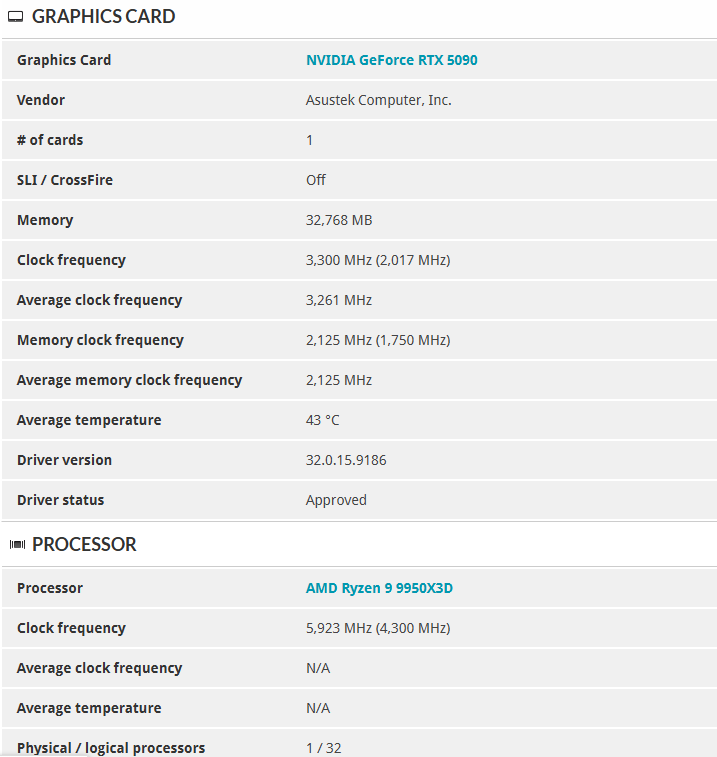Select driver version 32.0.15.9186 text

click(x=346, y=460)
